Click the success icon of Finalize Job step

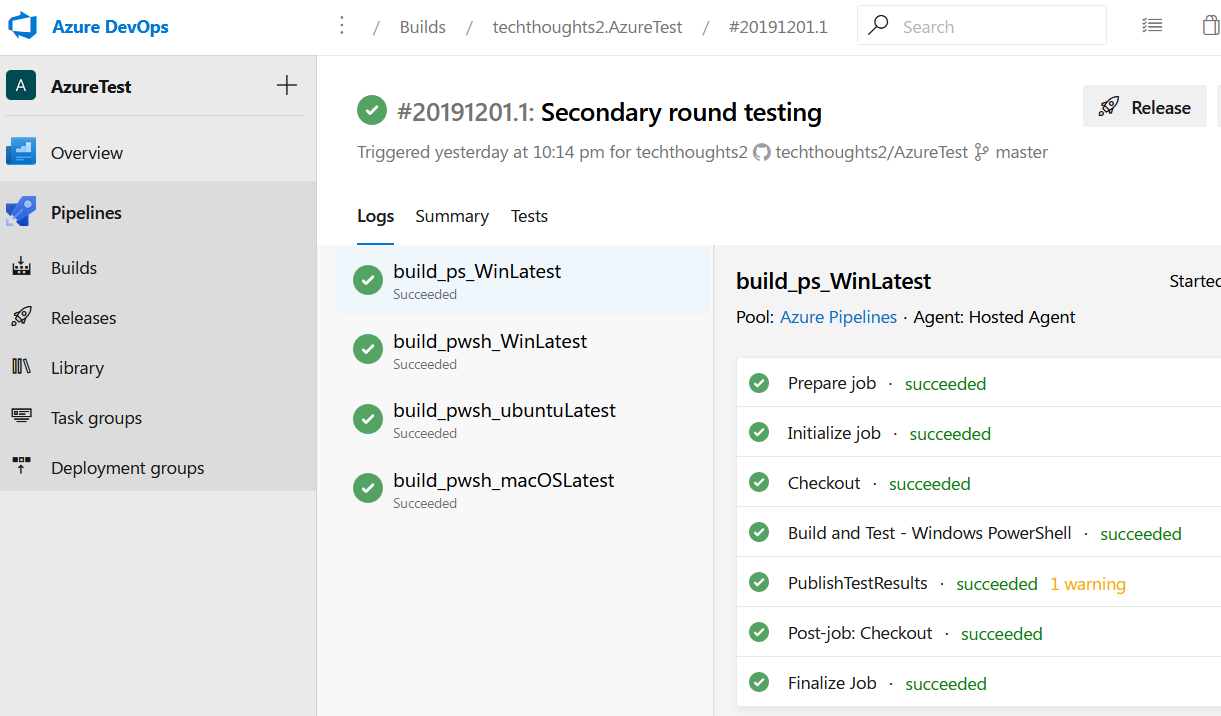(759, 683)
